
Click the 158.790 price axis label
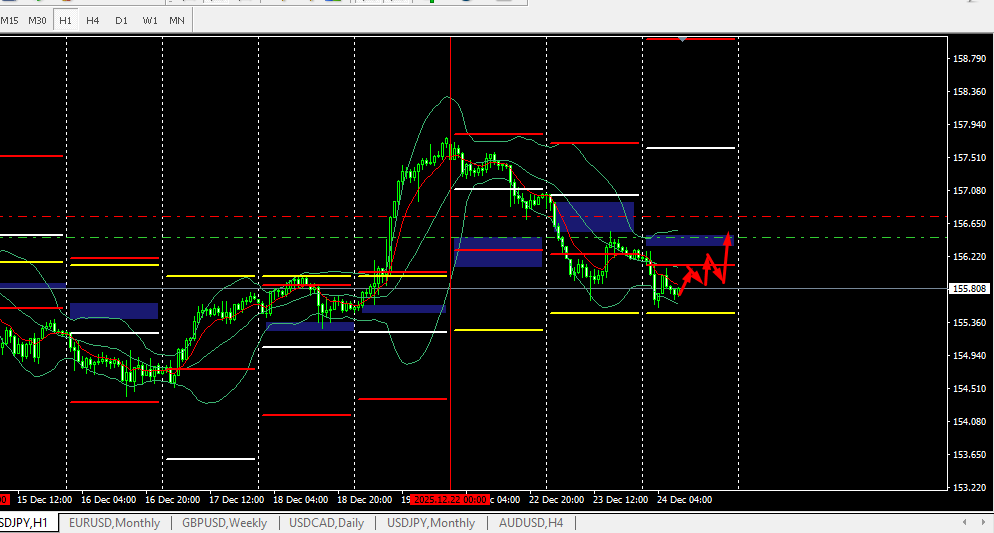click(x=970, y=58)
